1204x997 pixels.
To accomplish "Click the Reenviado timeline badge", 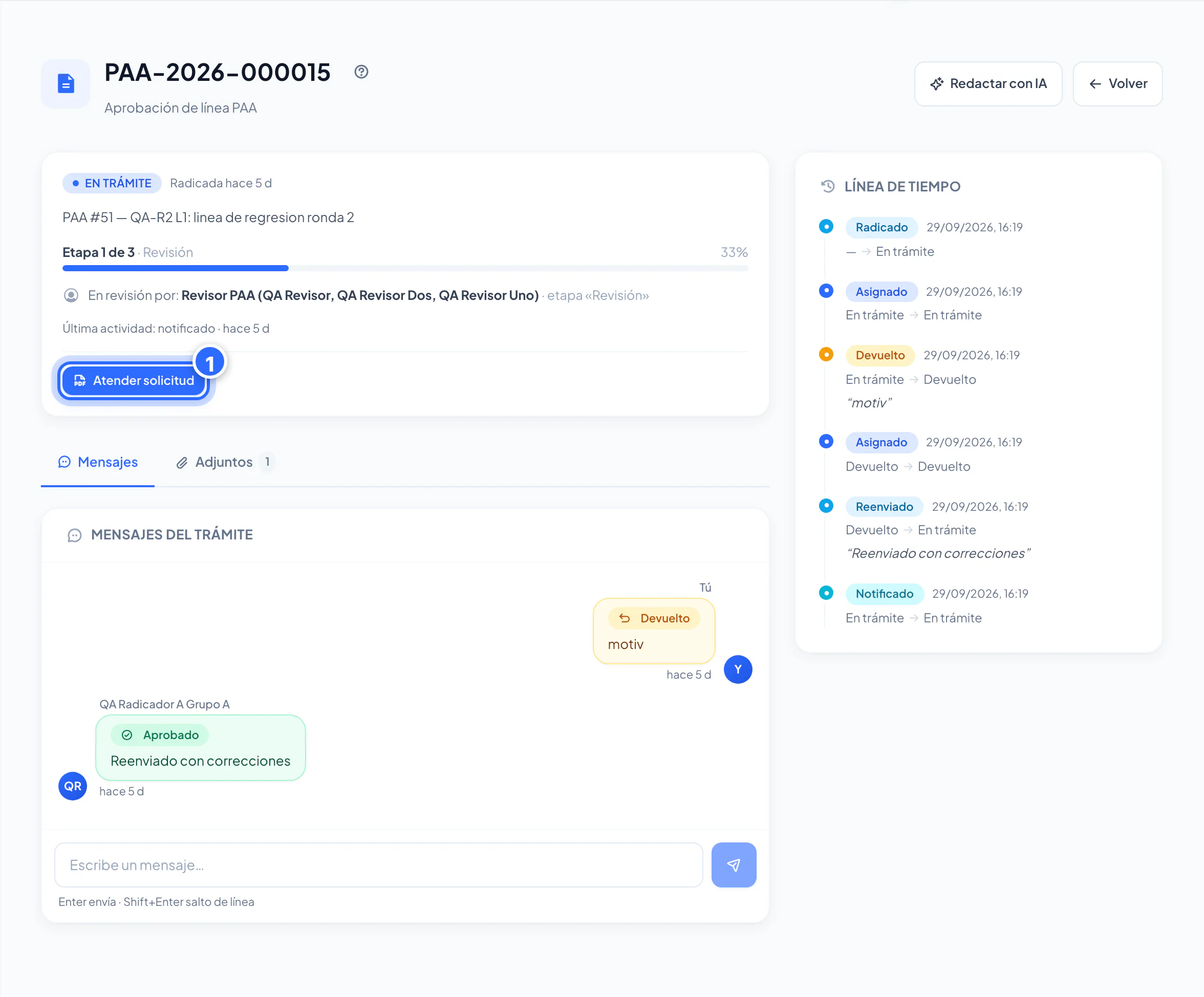I will click(884, 507).
